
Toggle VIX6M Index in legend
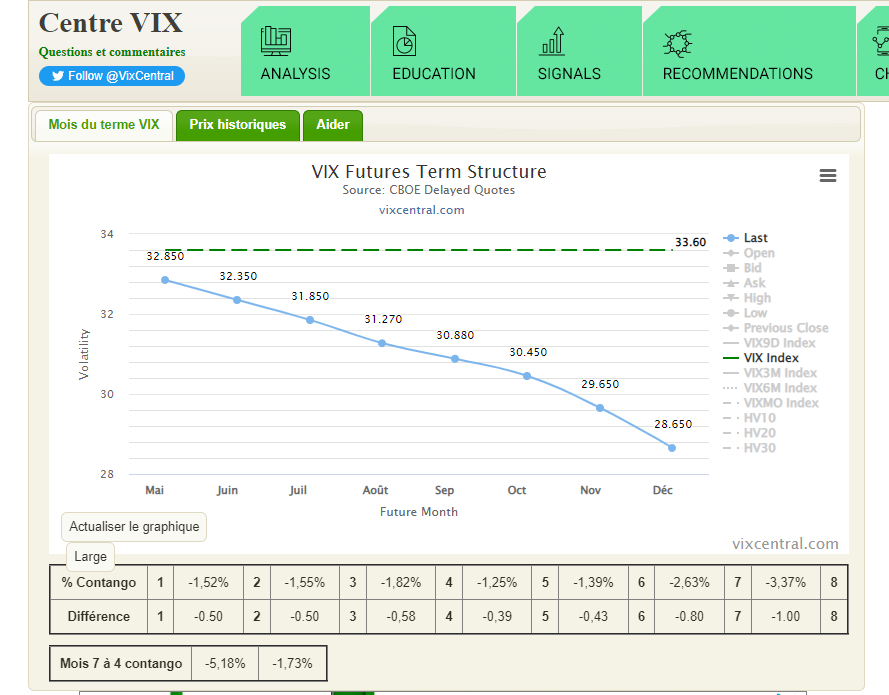tap(770, 388)
